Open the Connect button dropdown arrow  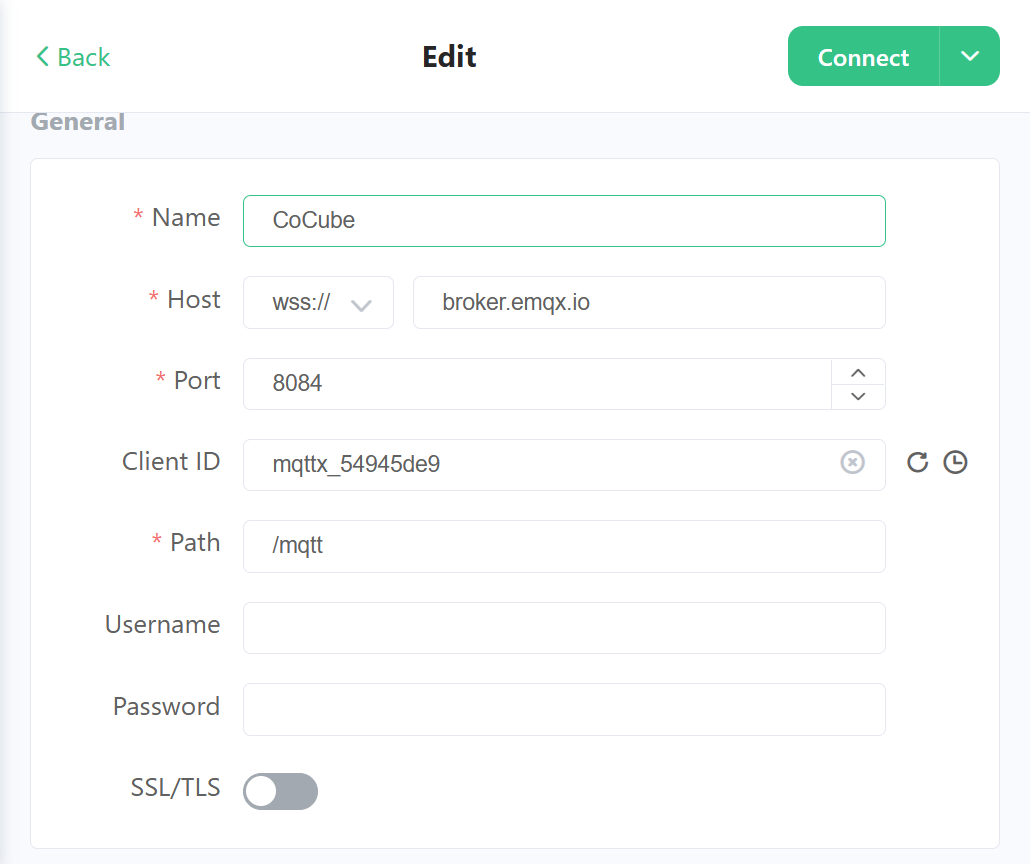coord(970,57)
